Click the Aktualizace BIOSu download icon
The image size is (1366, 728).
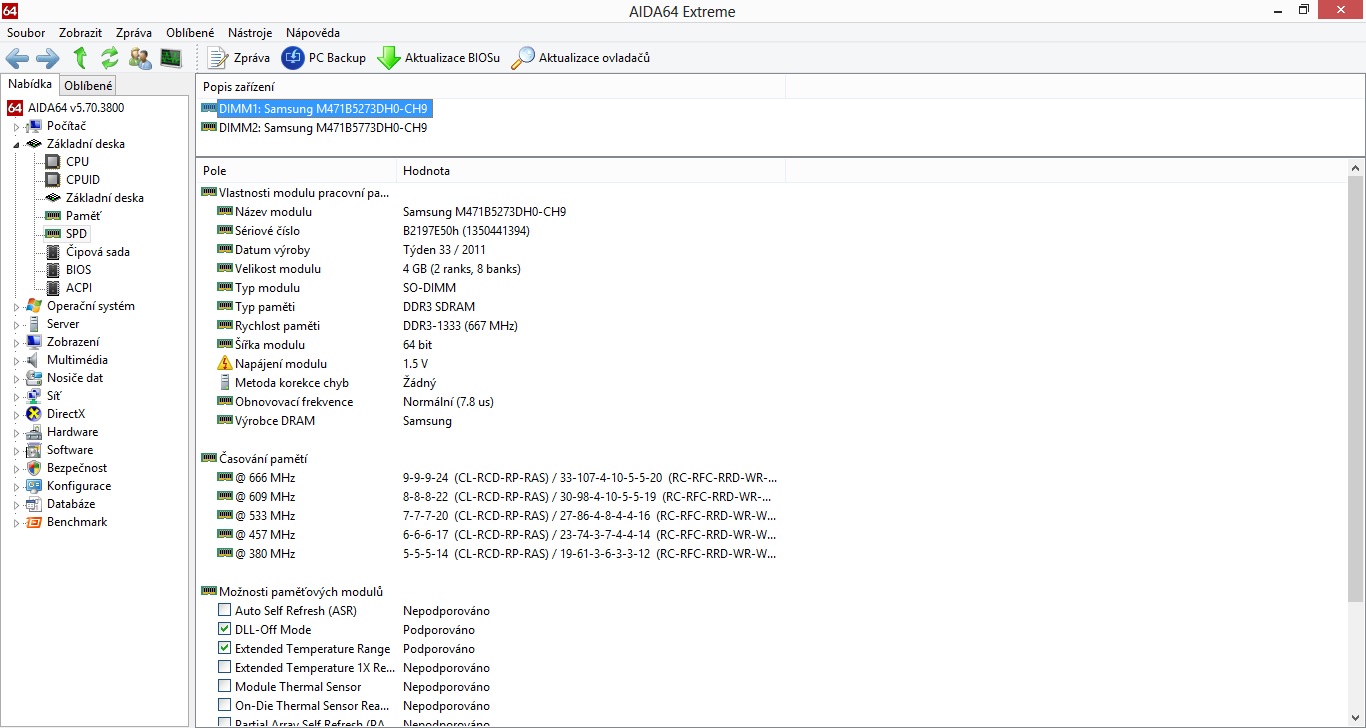[389, 58]
